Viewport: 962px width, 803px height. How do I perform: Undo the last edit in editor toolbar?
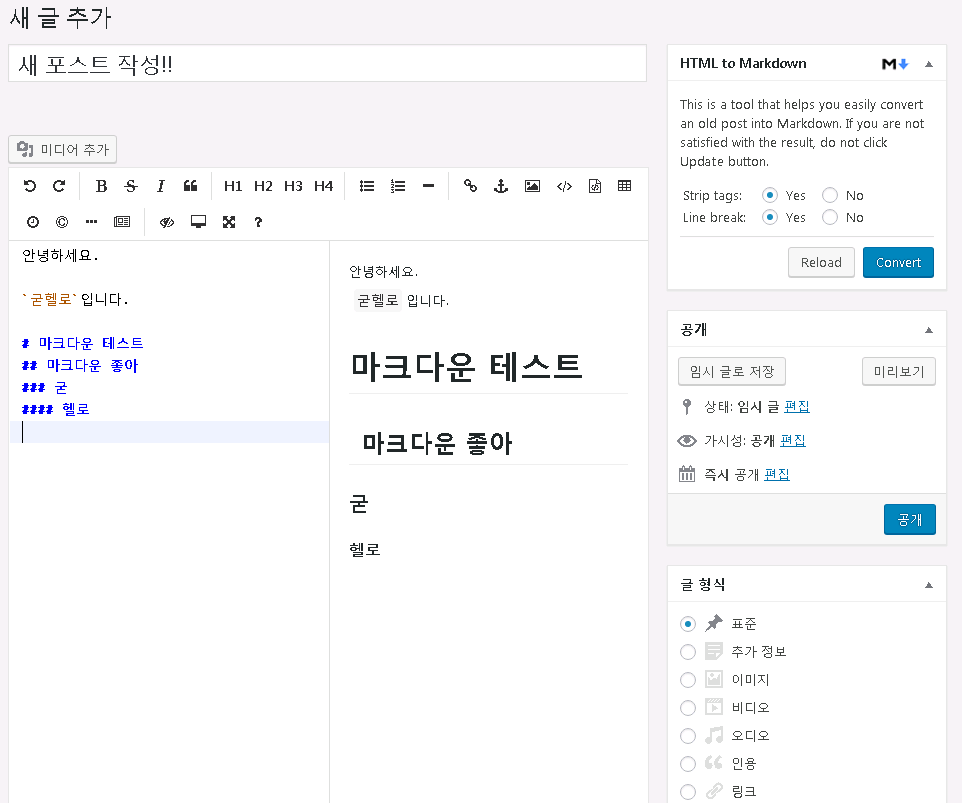[x=29, y=186]
